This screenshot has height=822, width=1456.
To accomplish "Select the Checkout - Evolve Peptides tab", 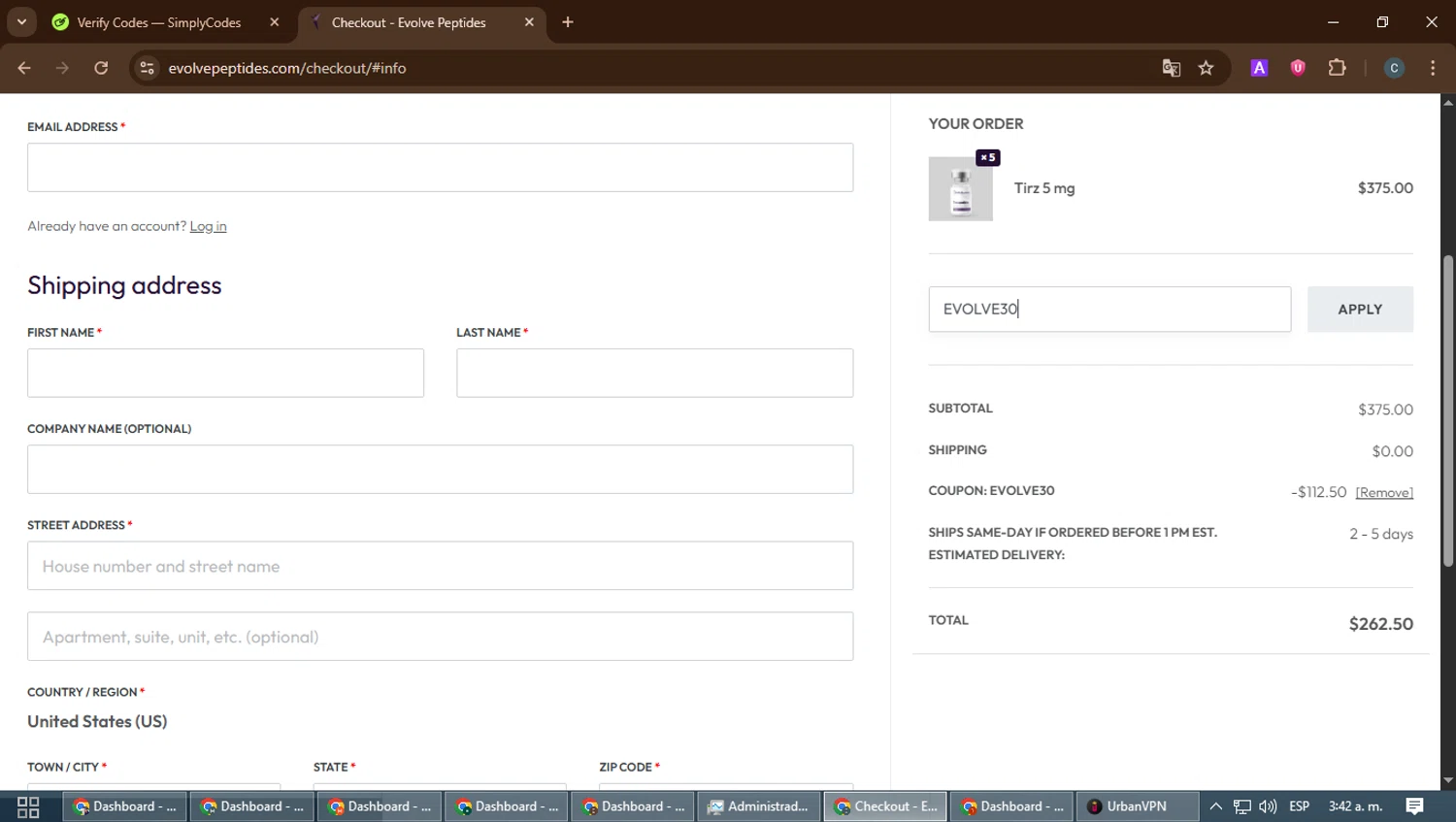I will pyautogui.click(x=409, y=22).
